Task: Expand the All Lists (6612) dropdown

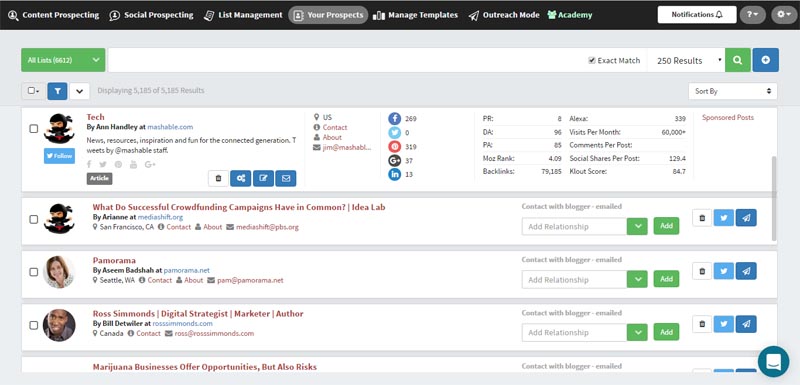Action: click(x=63, y=60)
